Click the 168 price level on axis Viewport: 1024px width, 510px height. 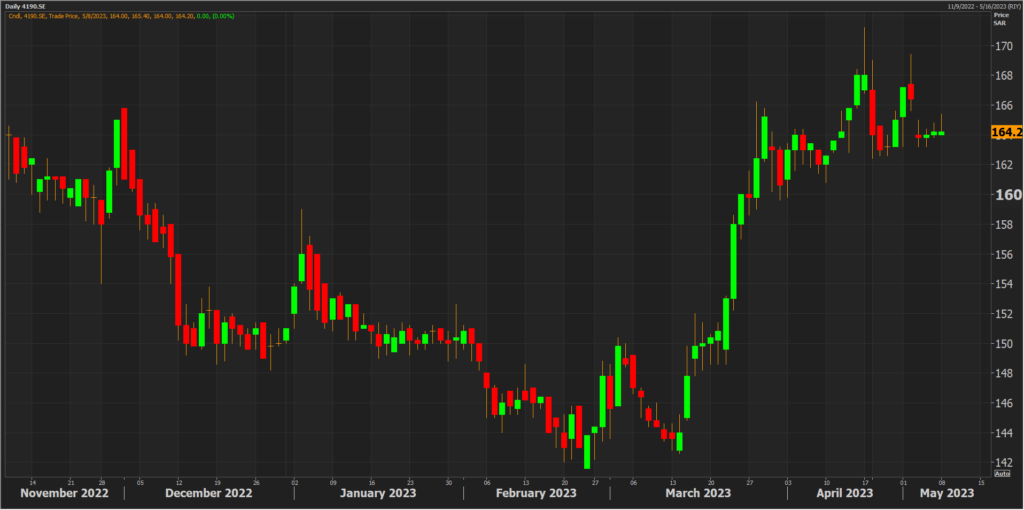[x=1003, y=76]
